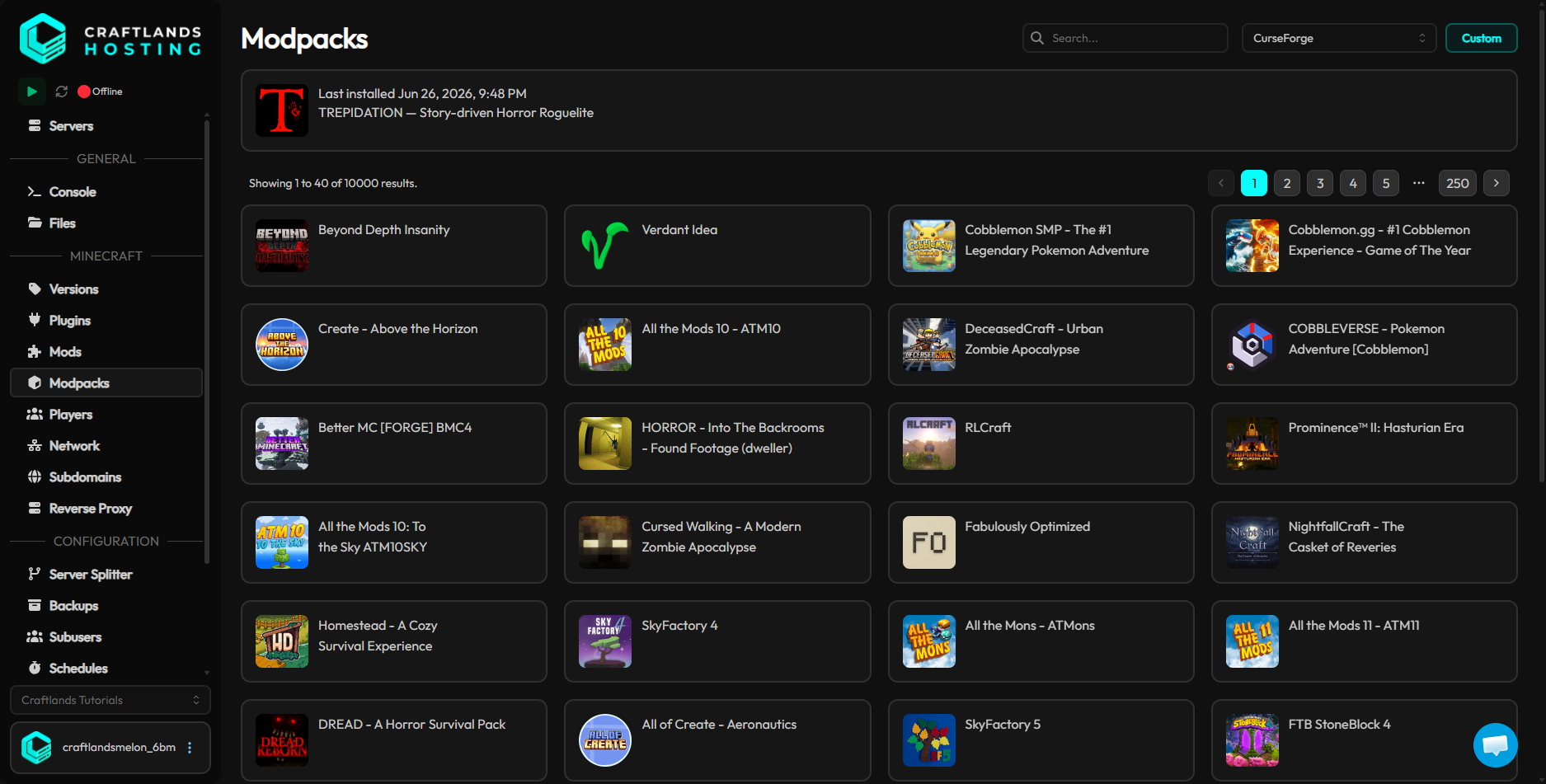Open the CurseForge source dropdown

pos(1339,38)
